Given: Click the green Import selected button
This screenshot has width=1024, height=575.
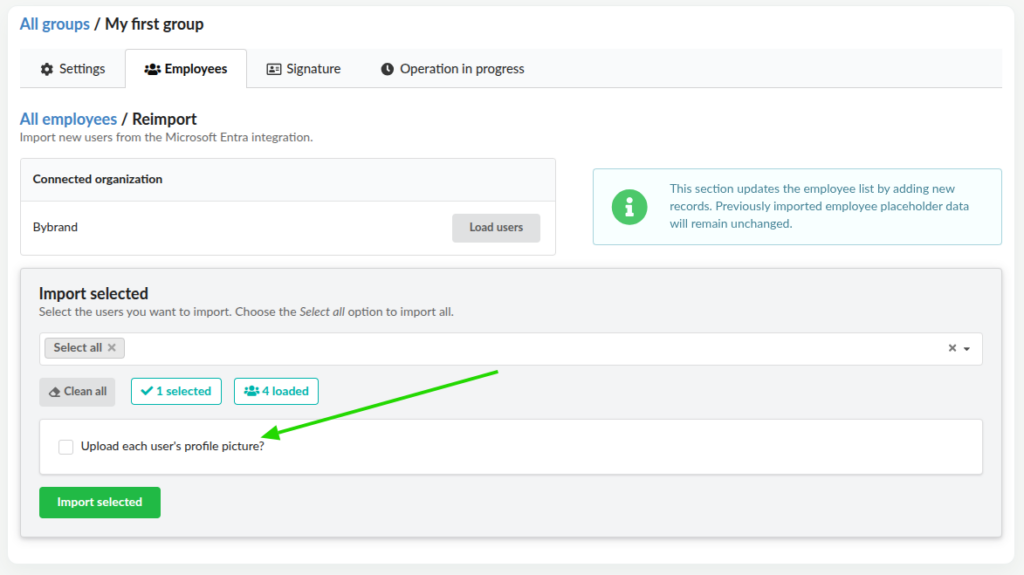Looking at the screenshot, I should 100,502.
